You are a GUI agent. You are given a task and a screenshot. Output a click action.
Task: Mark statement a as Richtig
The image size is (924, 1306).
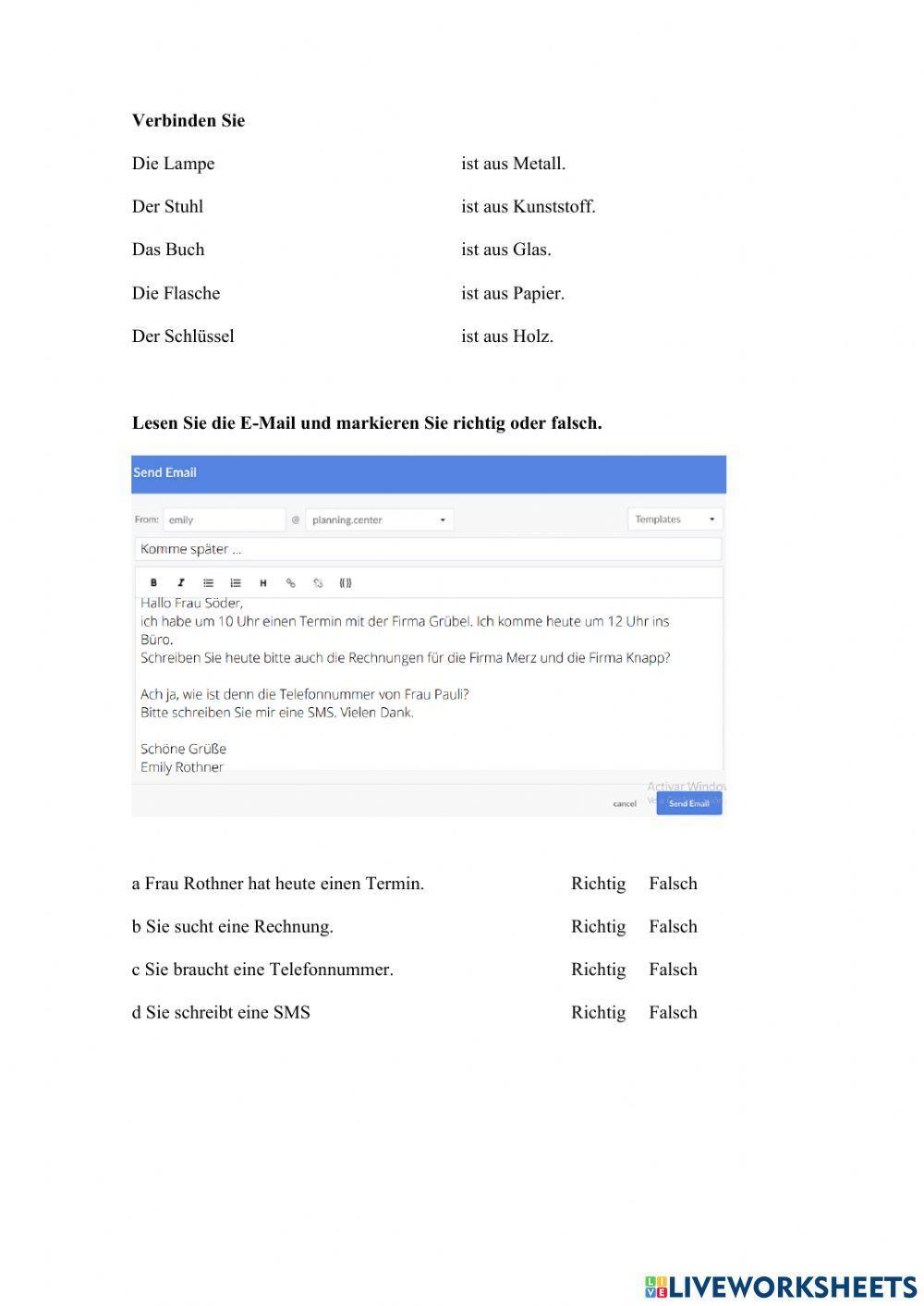[x=598, y=884]
